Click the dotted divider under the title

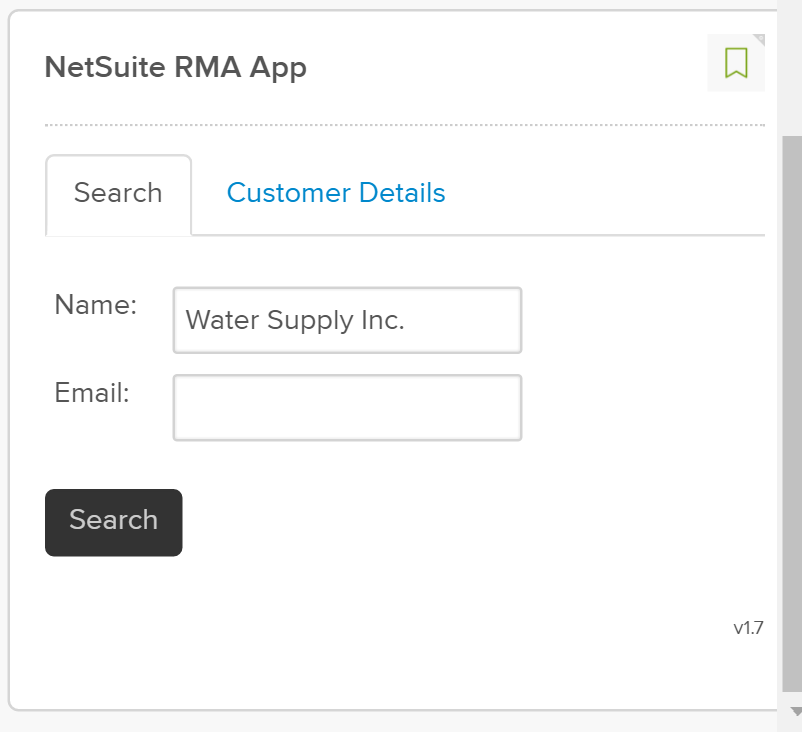(x=405, y=125)
